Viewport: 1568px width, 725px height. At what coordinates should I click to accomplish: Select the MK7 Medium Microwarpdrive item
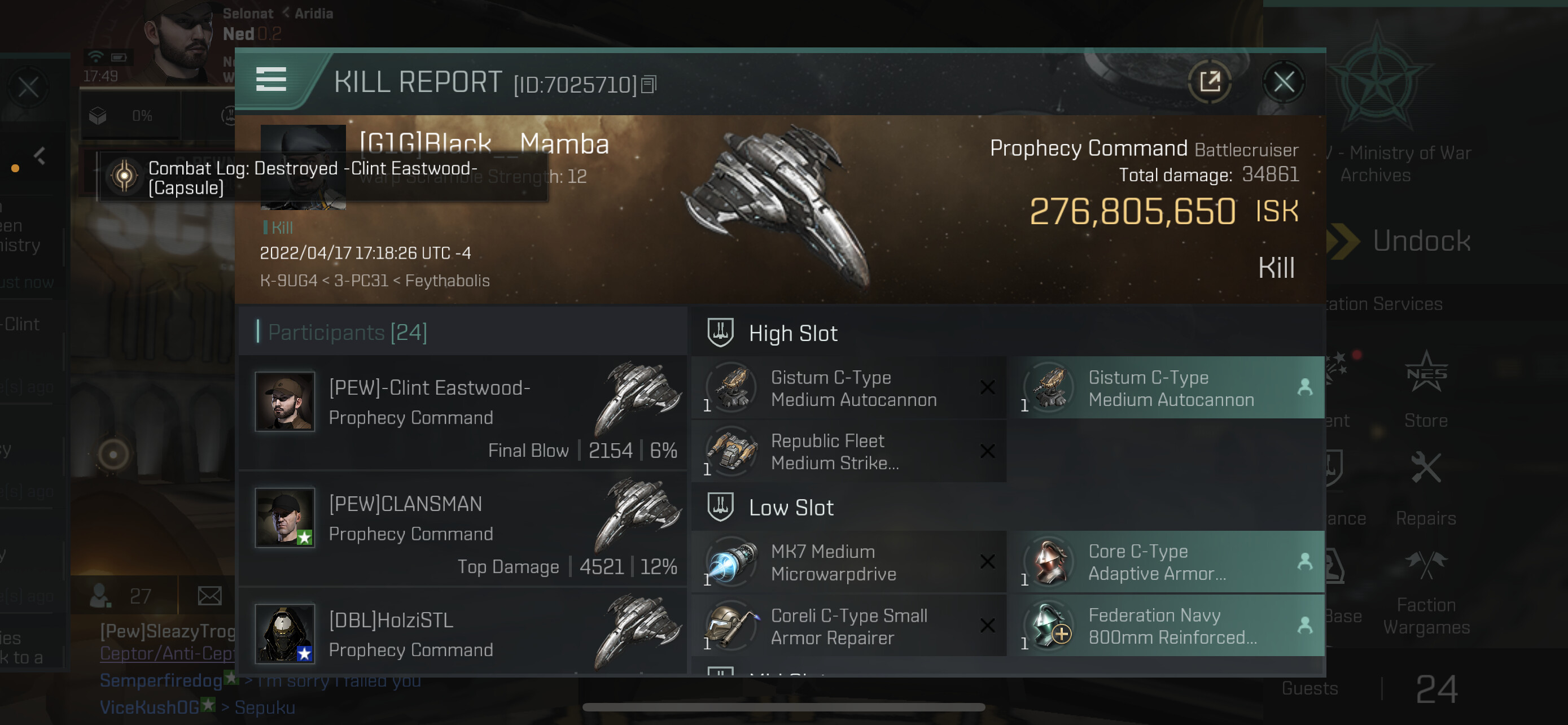(848, 562)
